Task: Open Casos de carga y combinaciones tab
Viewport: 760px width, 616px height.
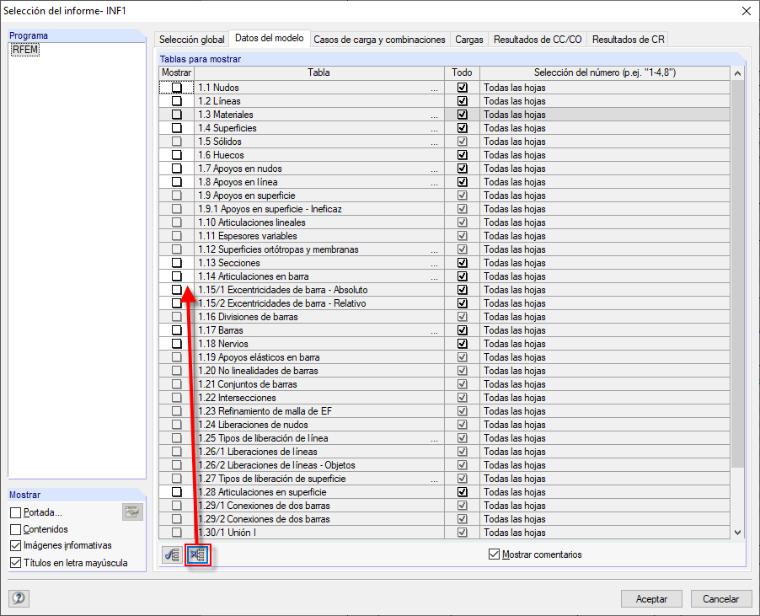Action: (x=380, y=39)
